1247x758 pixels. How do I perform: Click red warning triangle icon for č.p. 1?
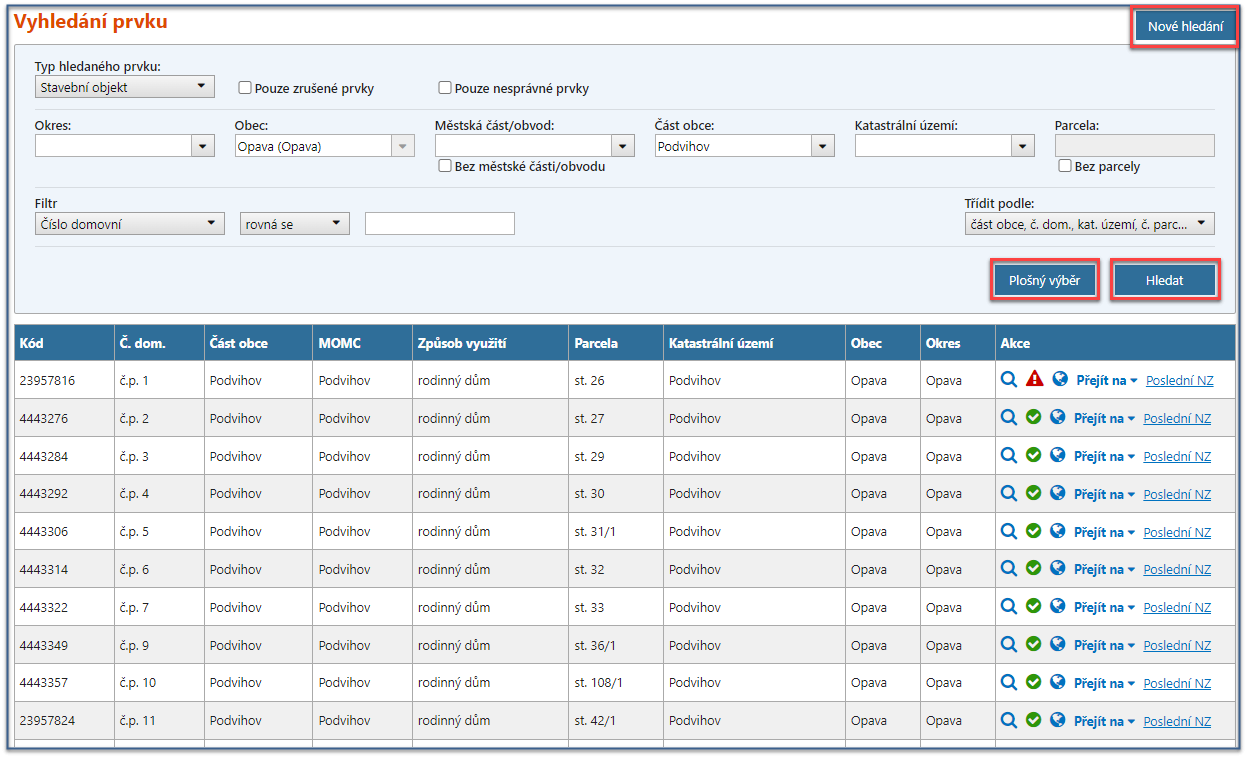[x=1035, y=379]
